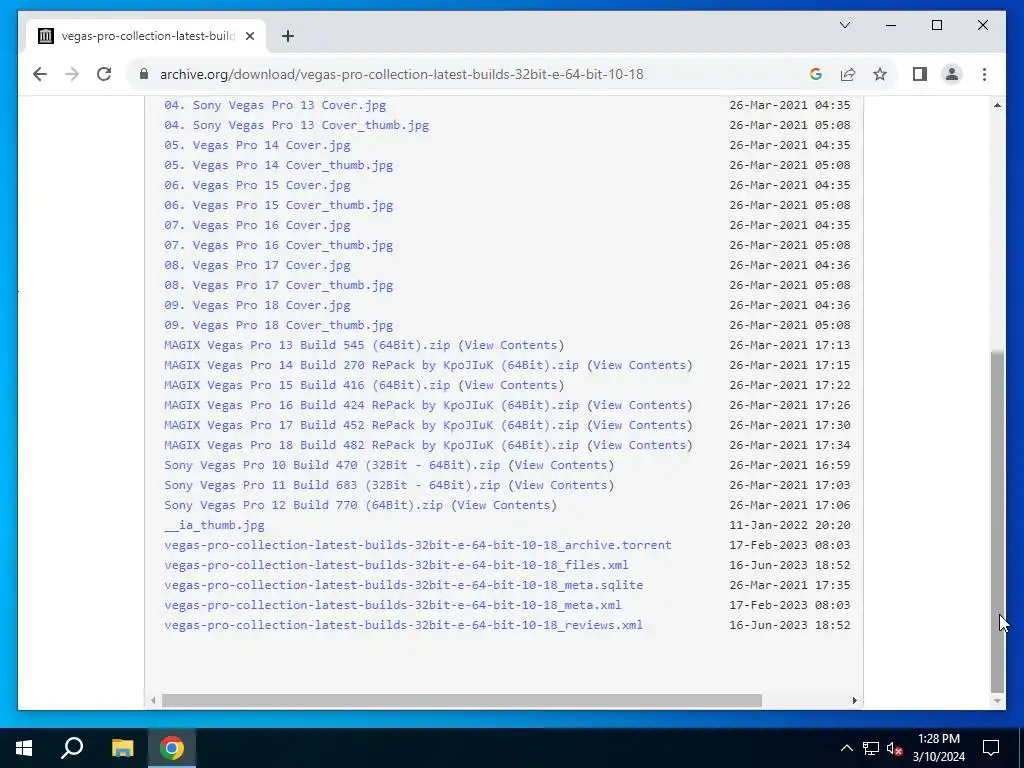
Task: Download Sony Vegas Pro 11 Build 683 zip
Action: coord(332,485)
